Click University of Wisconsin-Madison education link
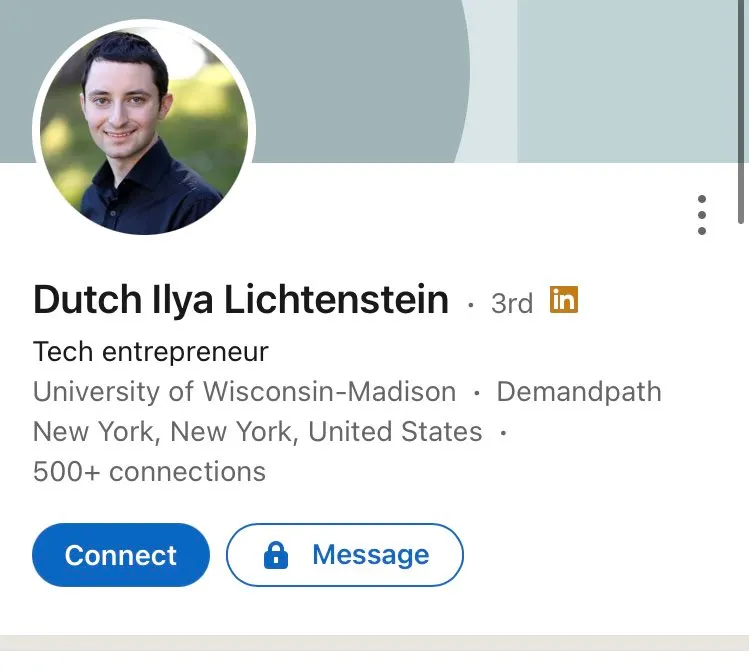Viewport: 749px width, 671px height. point(244,391)
